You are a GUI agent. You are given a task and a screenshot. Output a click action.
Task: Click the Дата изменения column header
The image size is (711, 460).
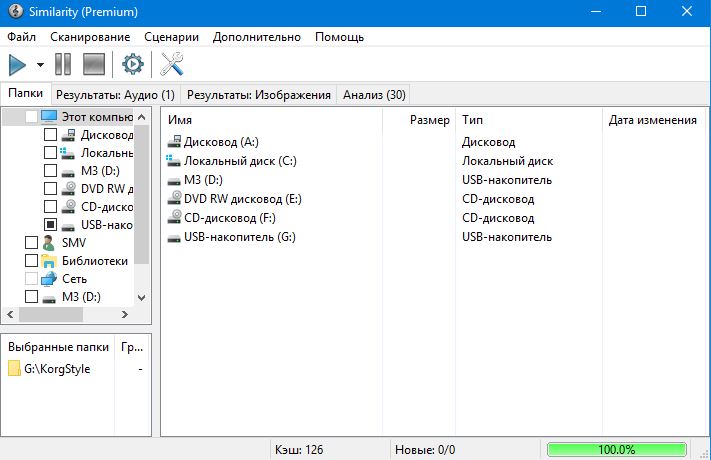tap(652, 120)
